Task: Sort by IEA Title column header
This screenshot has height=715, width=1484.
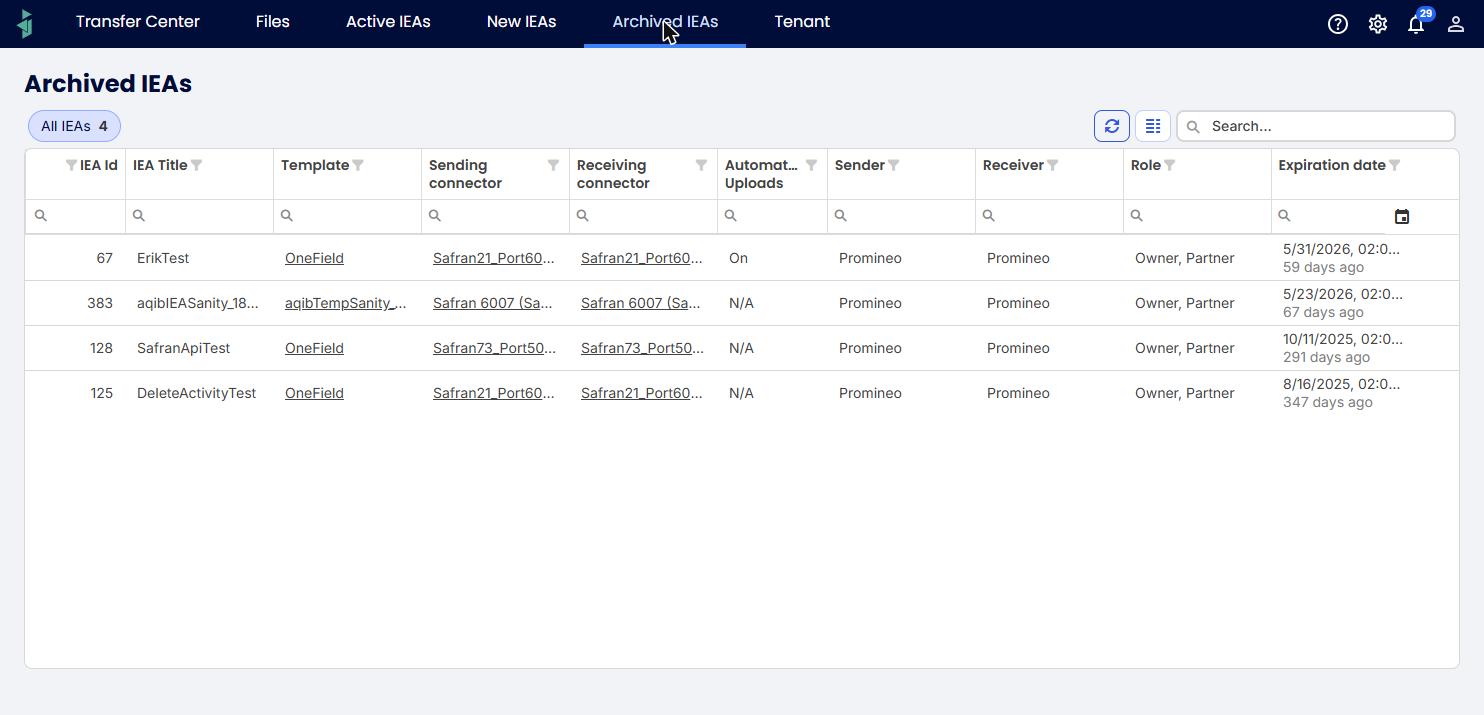Action: (x=160, y=165)
